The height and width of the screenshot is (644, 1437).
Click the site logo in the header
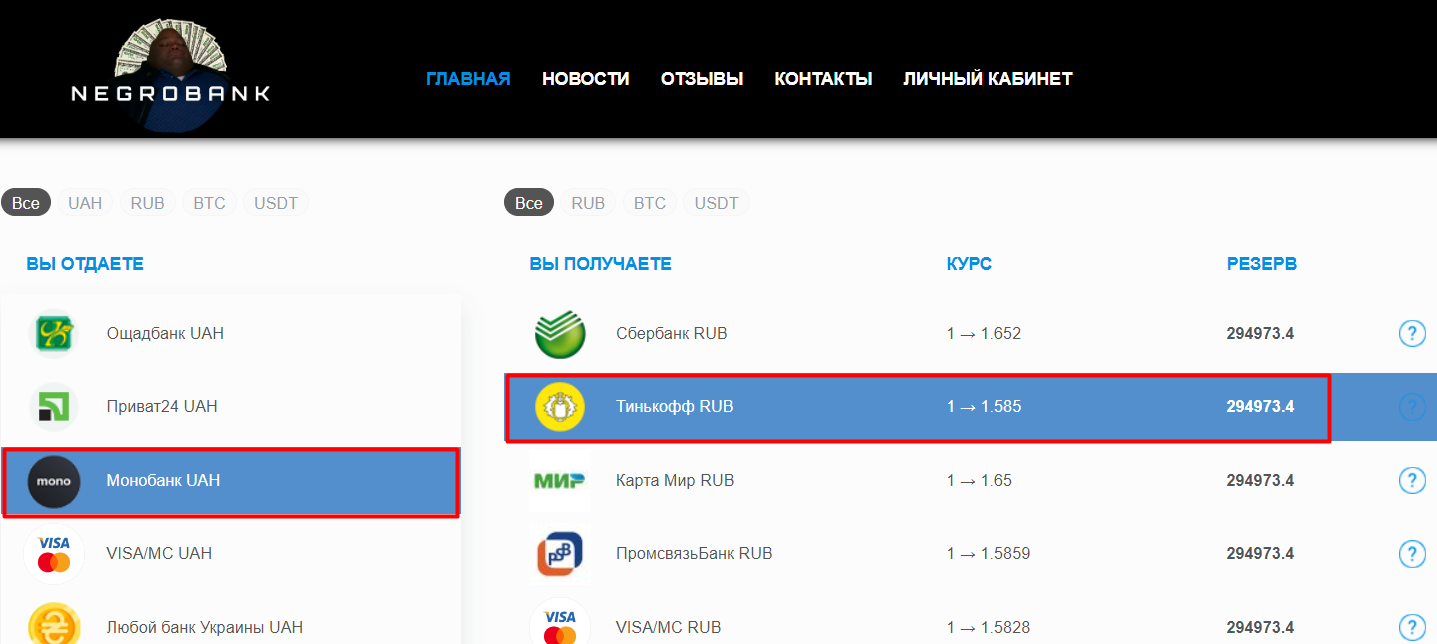click(x=171, y=75)
